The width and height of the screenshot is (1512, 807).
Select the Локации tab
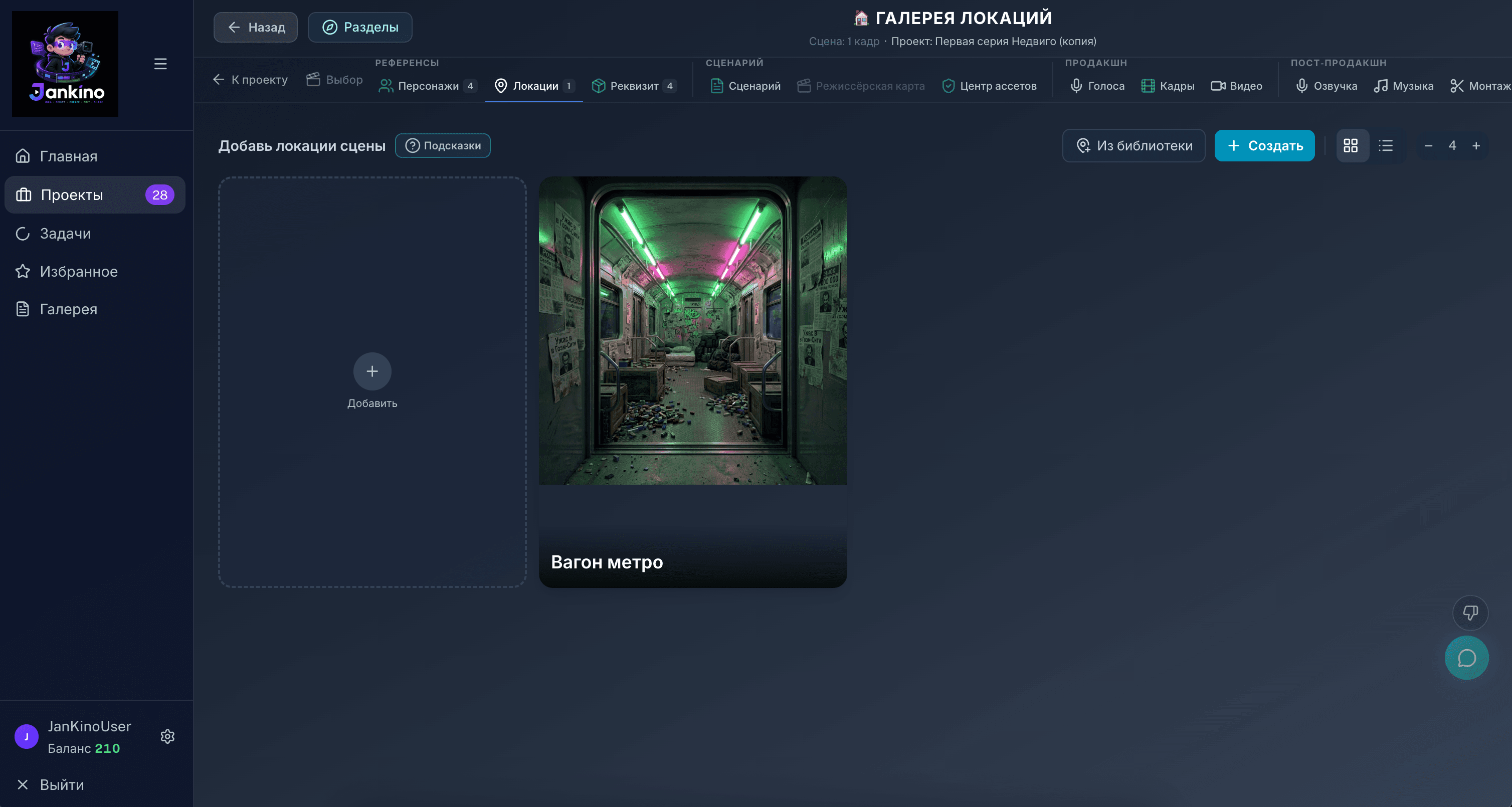[x=534, y=86]
